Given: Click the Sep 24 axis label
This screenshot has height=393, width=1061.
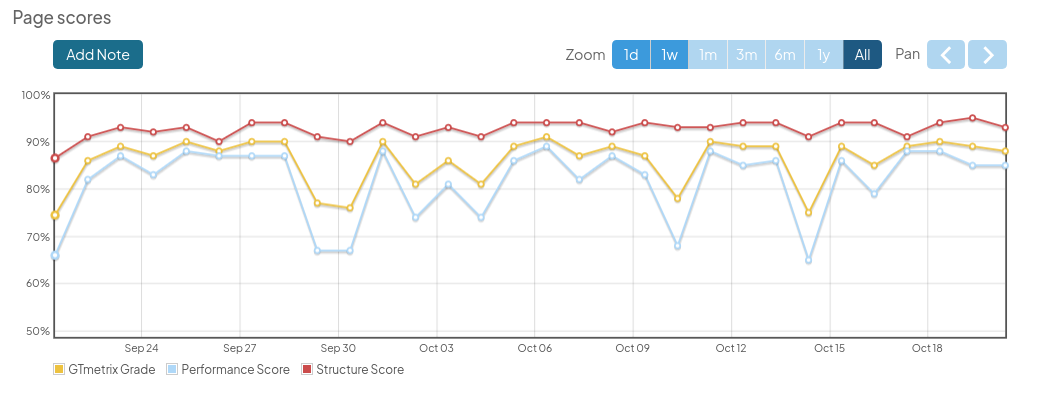Looking at the screenshot, I should [x=142, y=349].
